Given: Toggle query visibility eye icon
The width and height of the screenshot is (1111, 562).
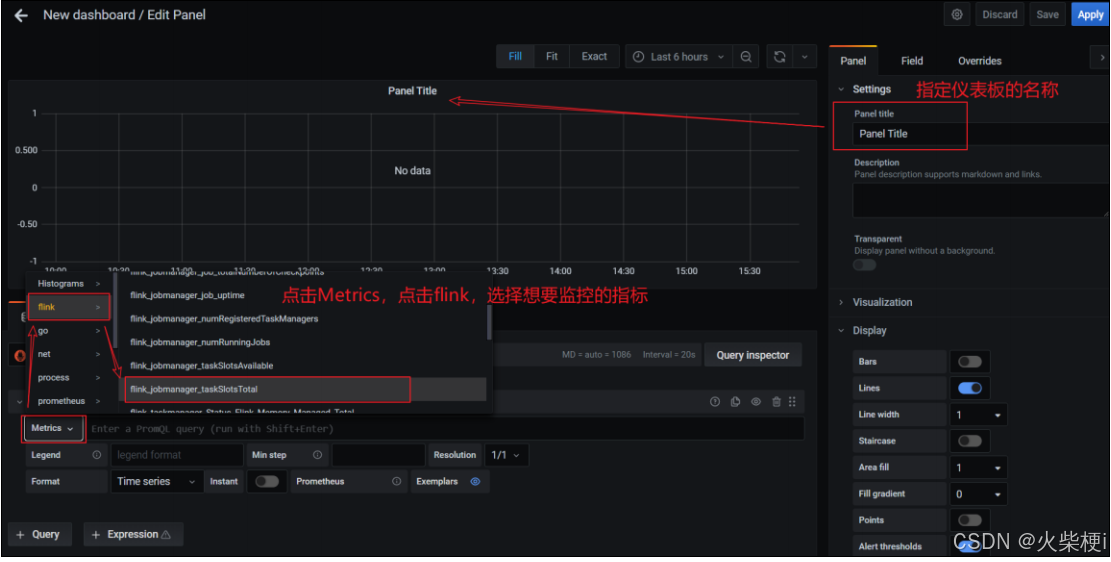Looking at the screenshot, I should point(755,402).
